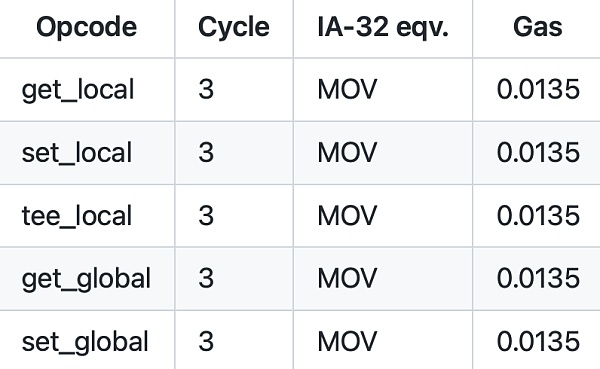This screenshot has height=369, width=600.
Task: Select the gas value for tee_local
Action: [x=538, y=216]
